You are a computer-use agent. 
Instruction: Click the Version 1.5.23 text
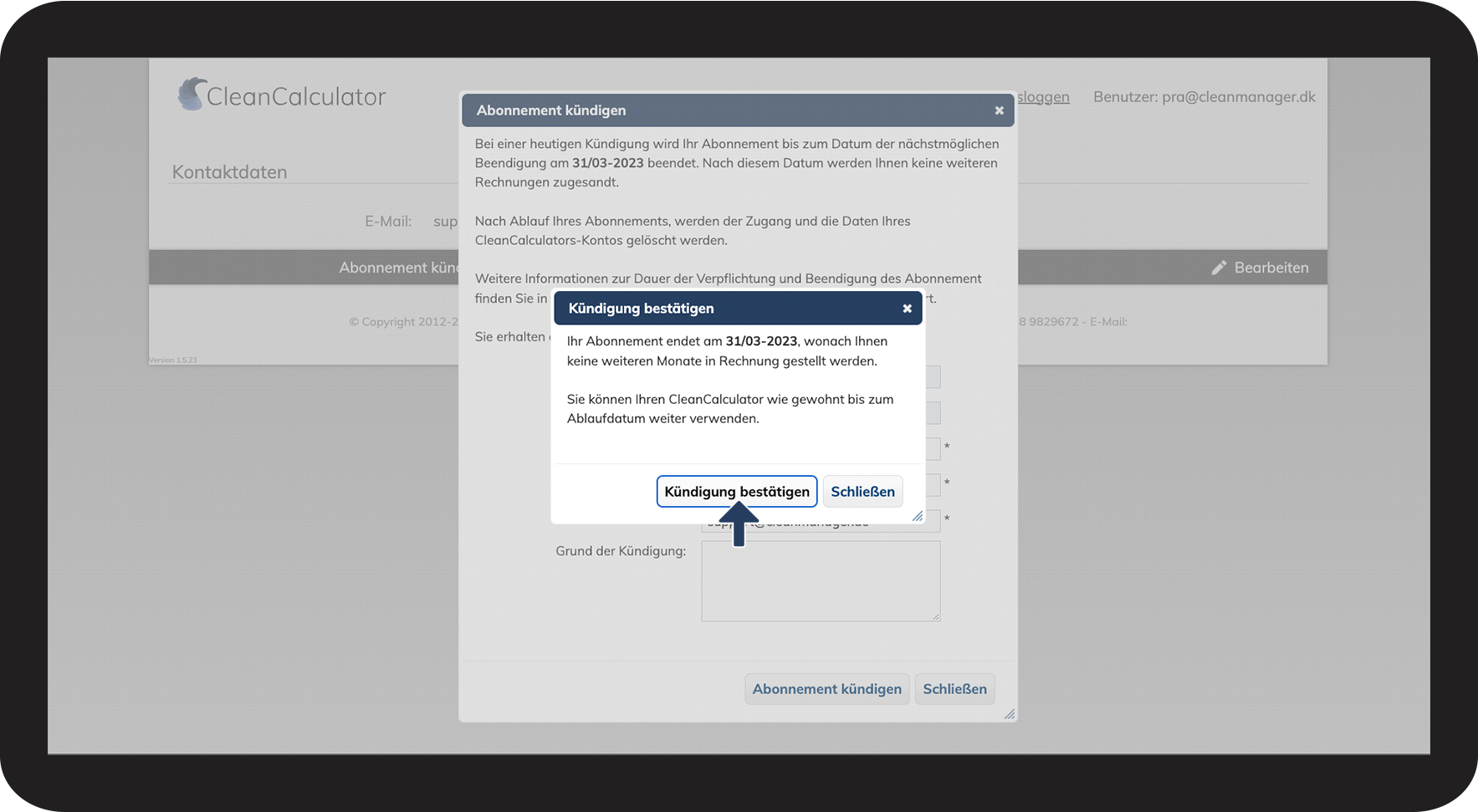(x=173, y=360)
